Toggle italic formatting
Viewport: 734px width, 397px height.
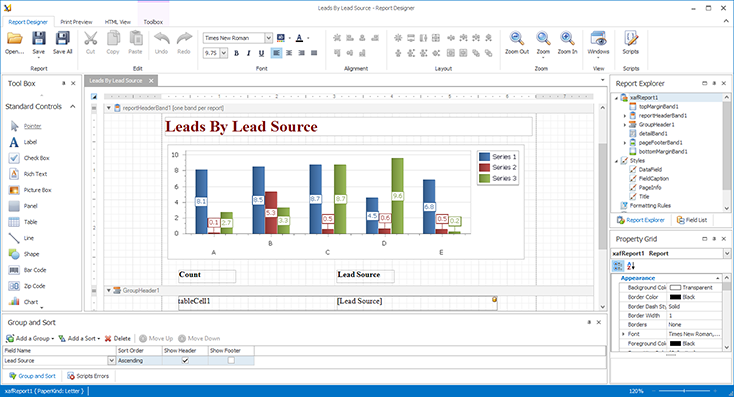[x=249, y=53]
